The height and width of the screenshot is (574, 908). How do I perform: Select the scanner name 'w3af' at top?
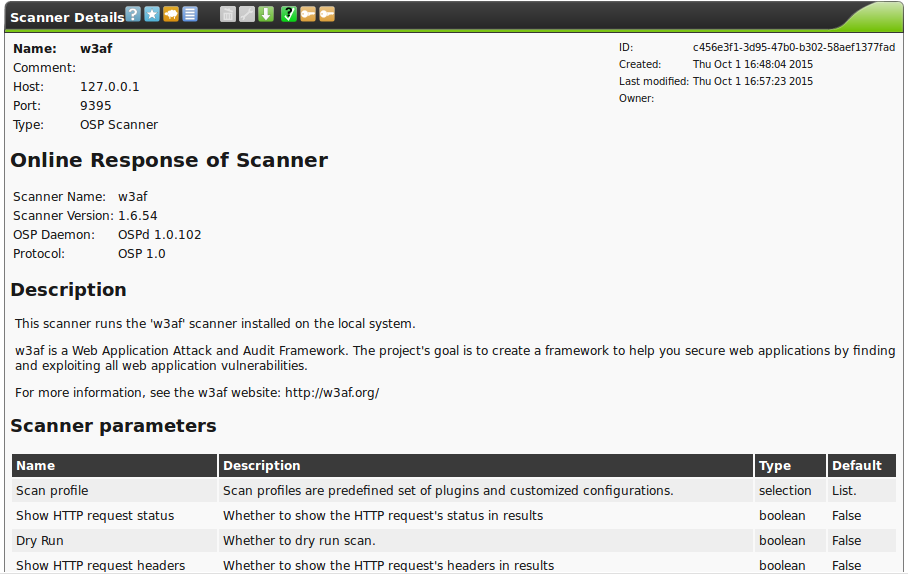[96, 49]
